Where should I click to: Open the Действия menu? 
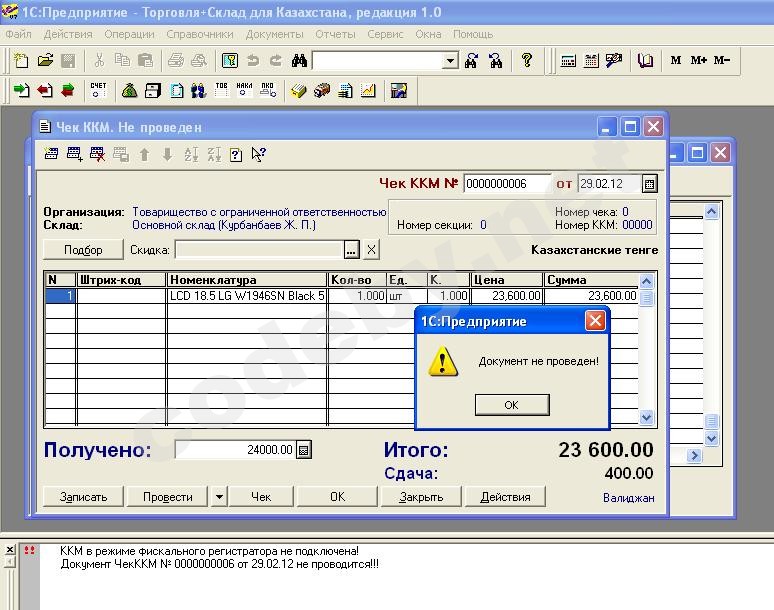pos(68,34)
